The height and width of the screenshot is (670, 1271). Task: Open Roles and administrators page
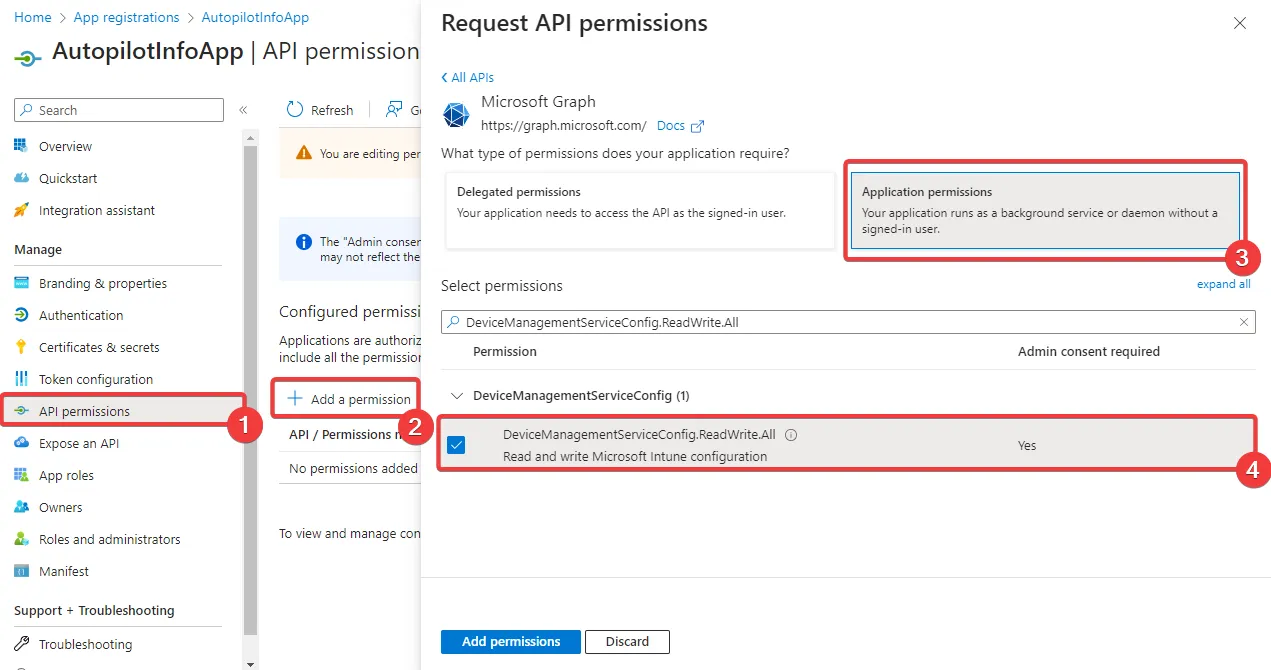[x=110, y=539]
